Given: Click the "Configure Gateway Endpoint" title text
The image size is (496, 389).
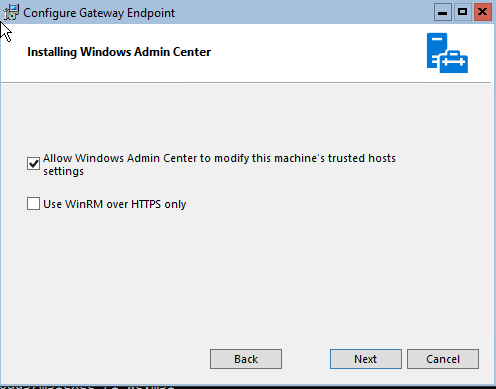Looking at the screenshot, I should coord(99,13).
